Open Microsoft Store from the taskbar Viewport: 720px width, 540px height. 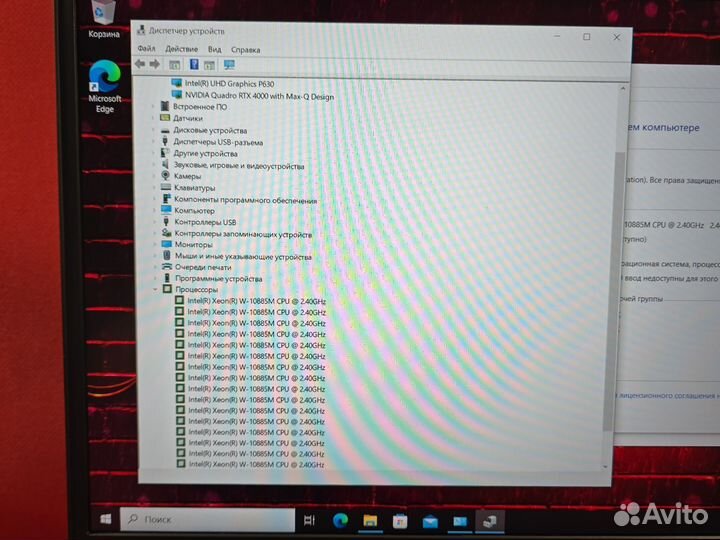400,521
